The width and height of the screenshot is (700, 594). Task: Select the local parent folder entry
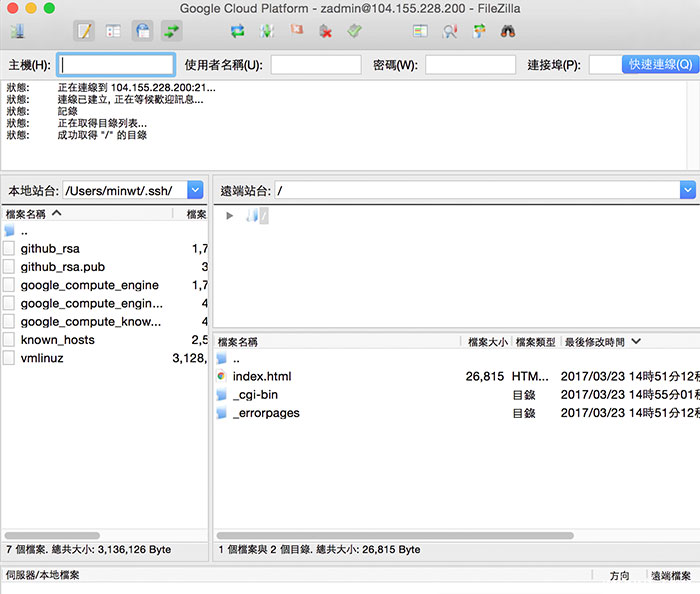[104, 231]
